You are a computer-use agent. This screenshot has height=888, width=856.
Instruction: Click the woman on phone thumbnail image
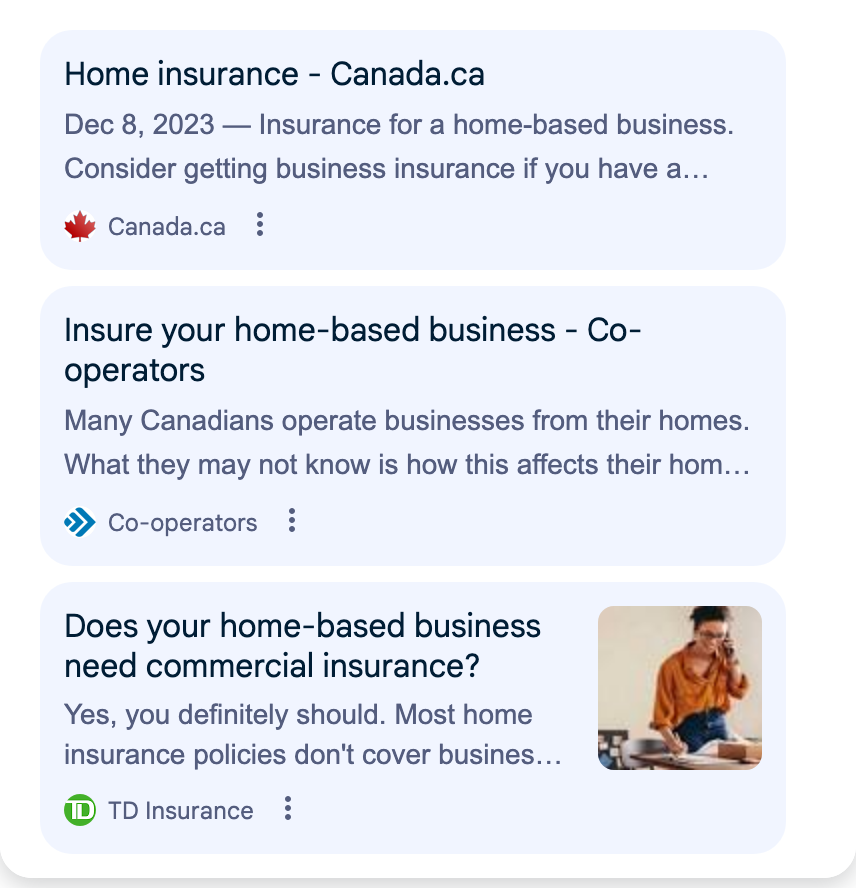click(x=680, y=688)
